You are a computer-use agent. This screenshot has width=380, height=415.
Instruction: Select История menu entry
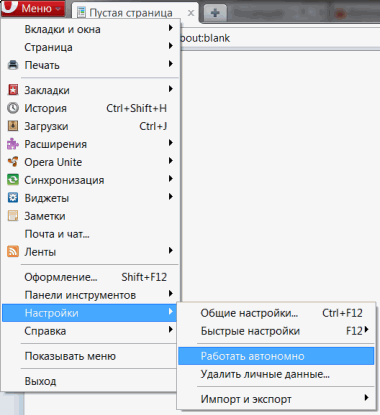[x=91, y=108]
